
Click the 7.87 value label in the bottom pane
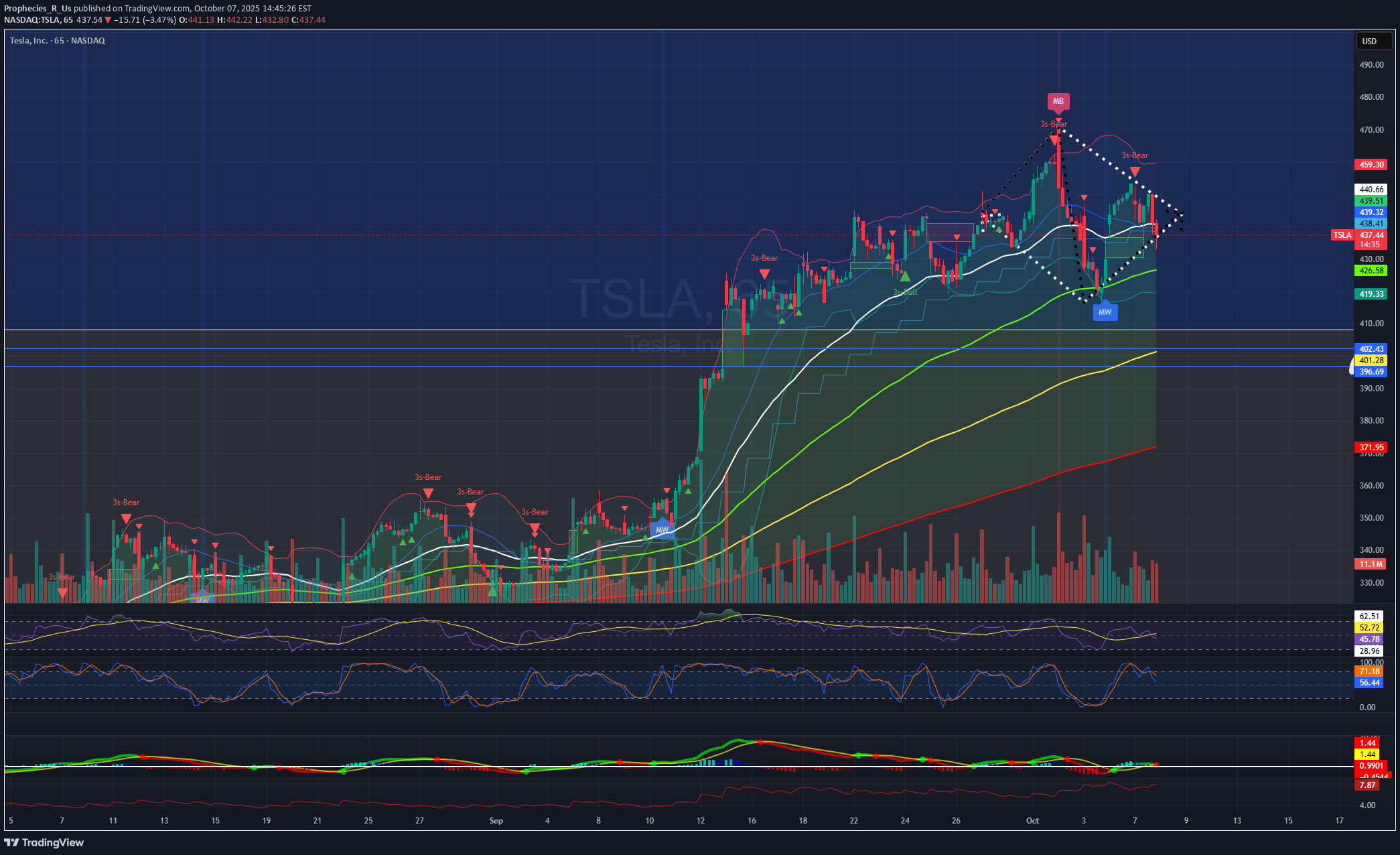pyautogui.click(x=1367, y=785)
